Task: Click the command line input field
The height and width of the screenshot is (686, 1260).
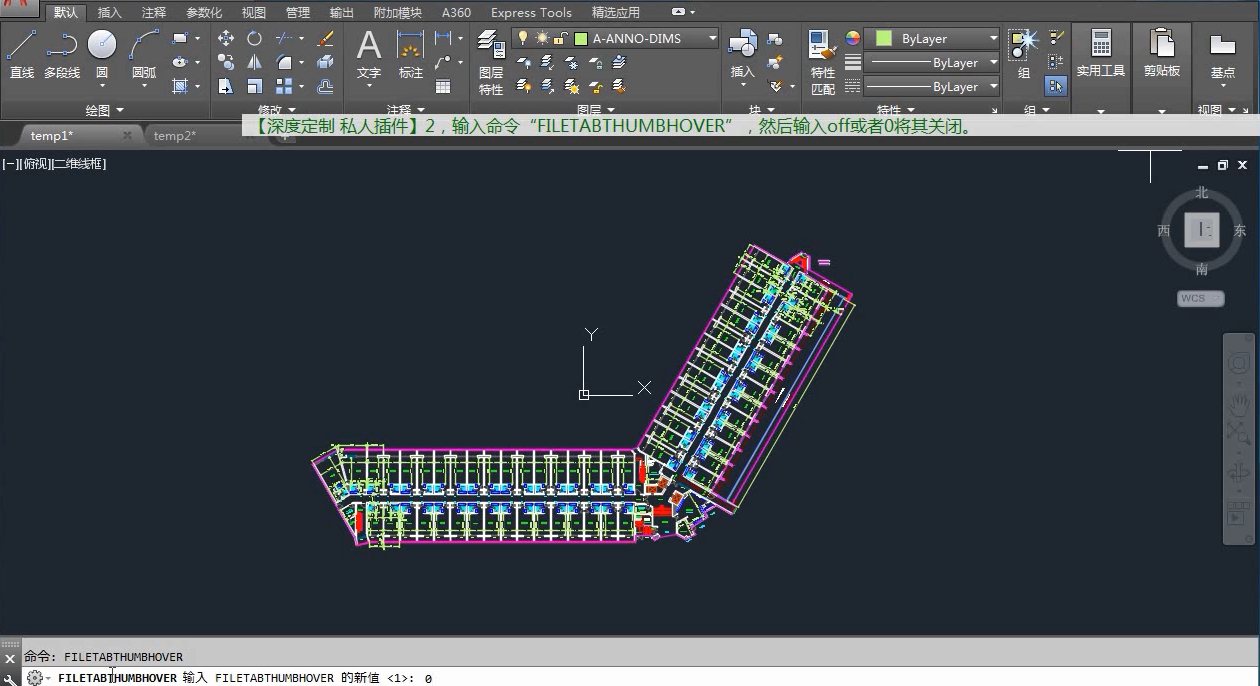Action: click(x=640, y=678)
